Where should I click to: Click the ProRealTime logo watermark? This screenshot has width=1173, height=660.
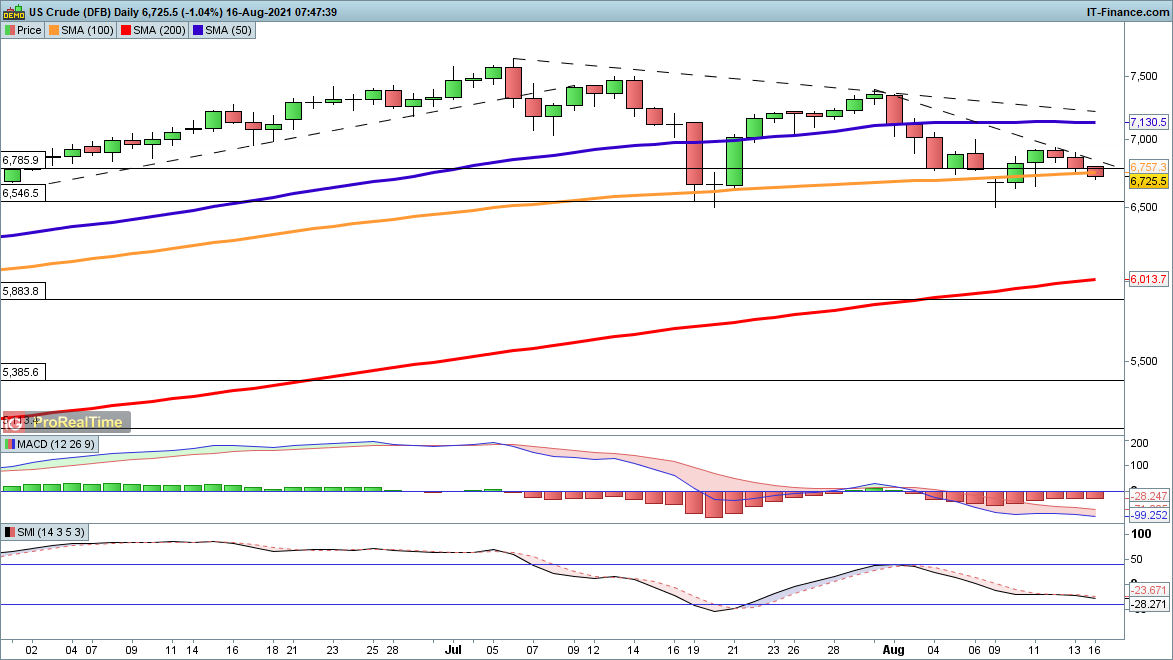click(x=67, y=423)
